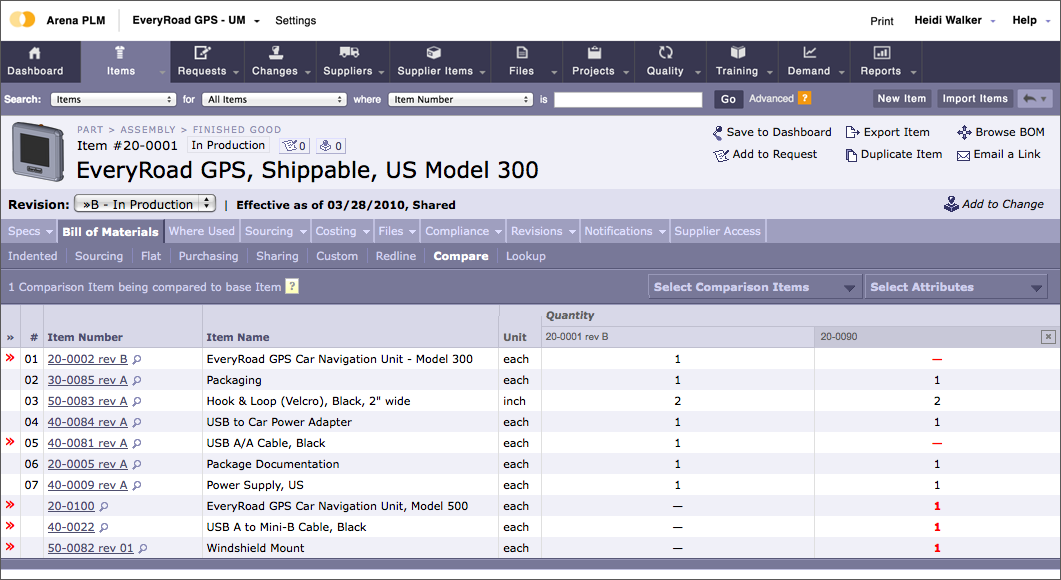Select the Windshield Mount item name
Viewport: 1061px width, 580px height.
(255, 548)
